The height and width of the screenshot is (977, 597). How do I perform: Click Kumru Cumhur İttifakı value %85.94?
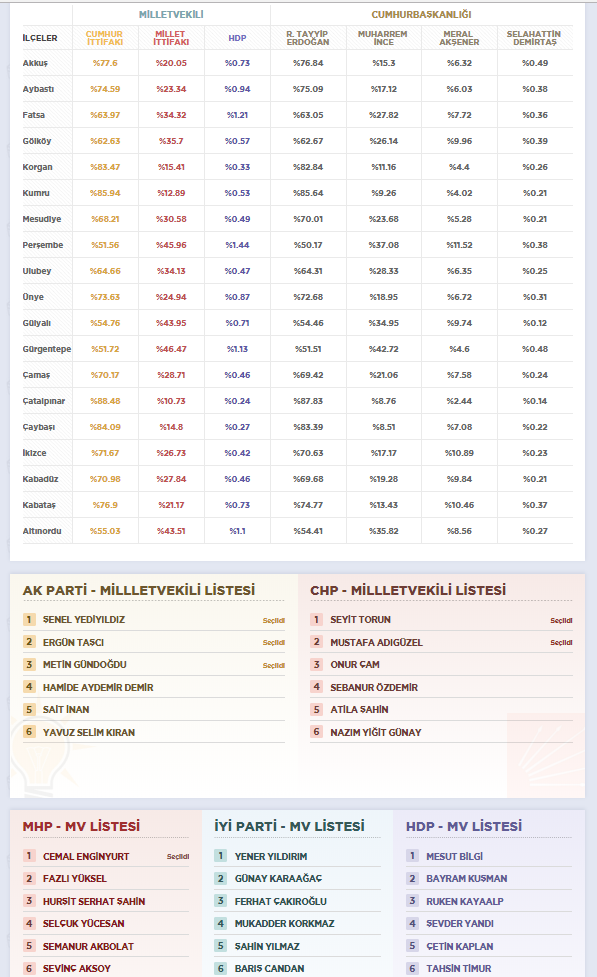point(105,193)
